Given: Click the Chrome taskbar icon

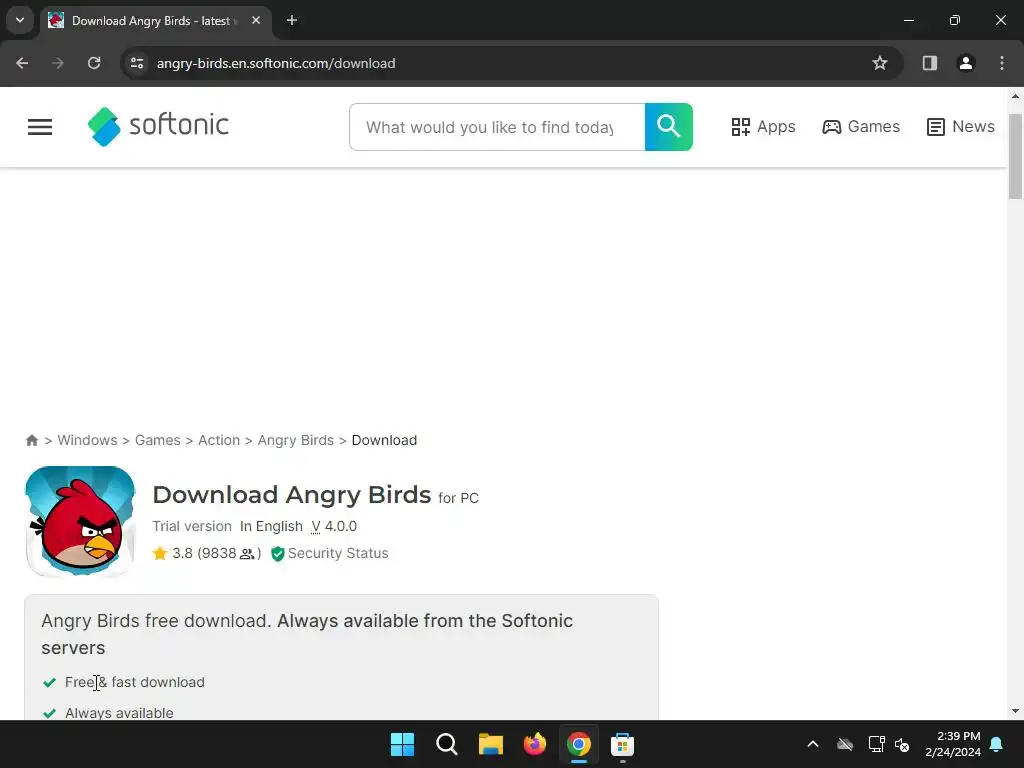Looking at the screenshot, I should (579, 744).
